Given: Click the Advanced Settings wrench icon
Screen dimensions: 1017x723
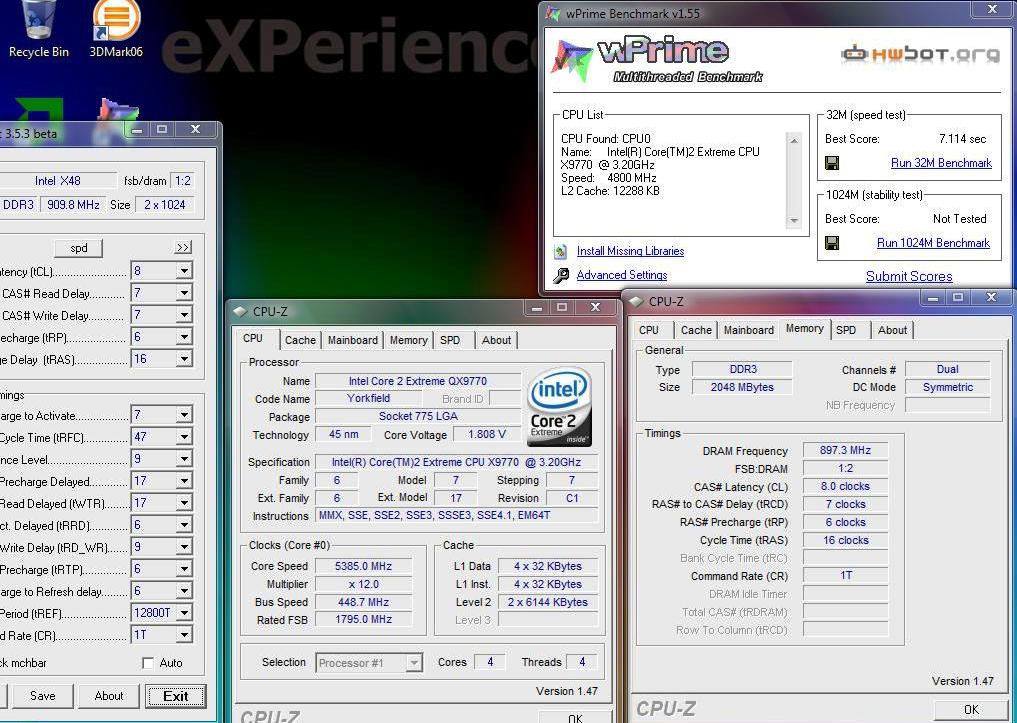Looking at the screenshot, I should tap(561, 276).
